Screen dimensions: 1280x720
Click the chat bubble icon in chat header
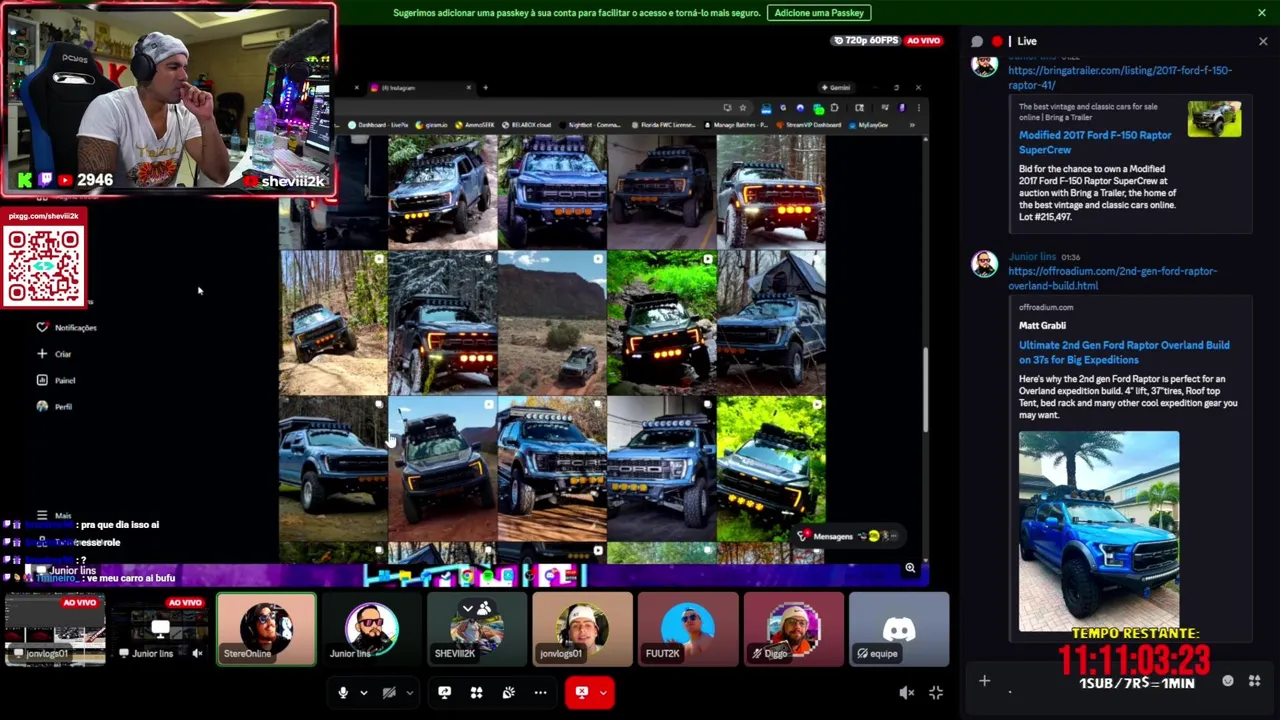[977, 41]
